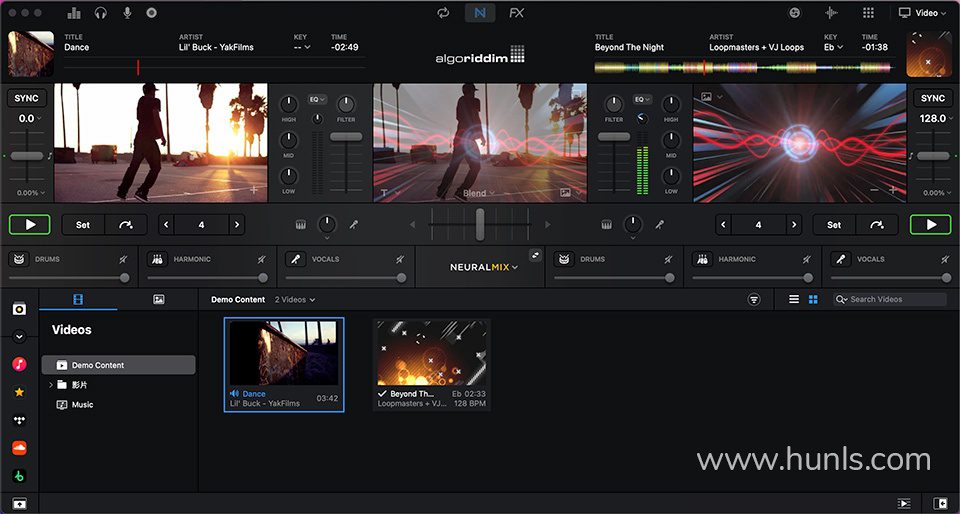The height and width of the screenshot is (514, 960).
Task: Click the waveform view icon in top right
Action: [831, 13]
